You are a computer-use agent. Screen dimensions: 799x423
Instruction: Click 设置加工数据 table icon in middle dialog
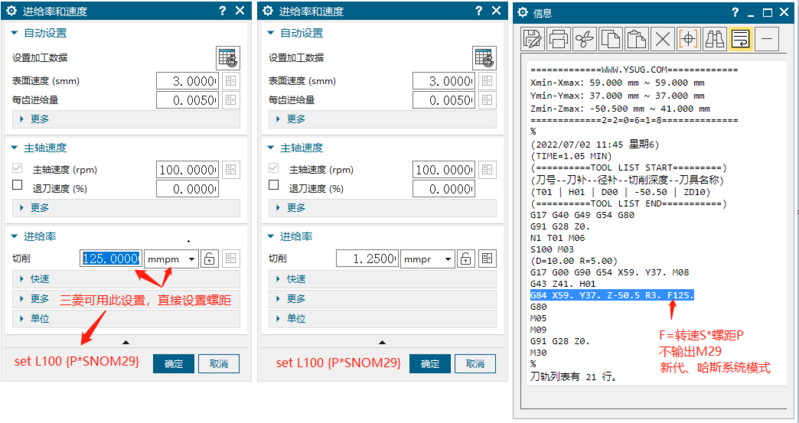point(484,58)
